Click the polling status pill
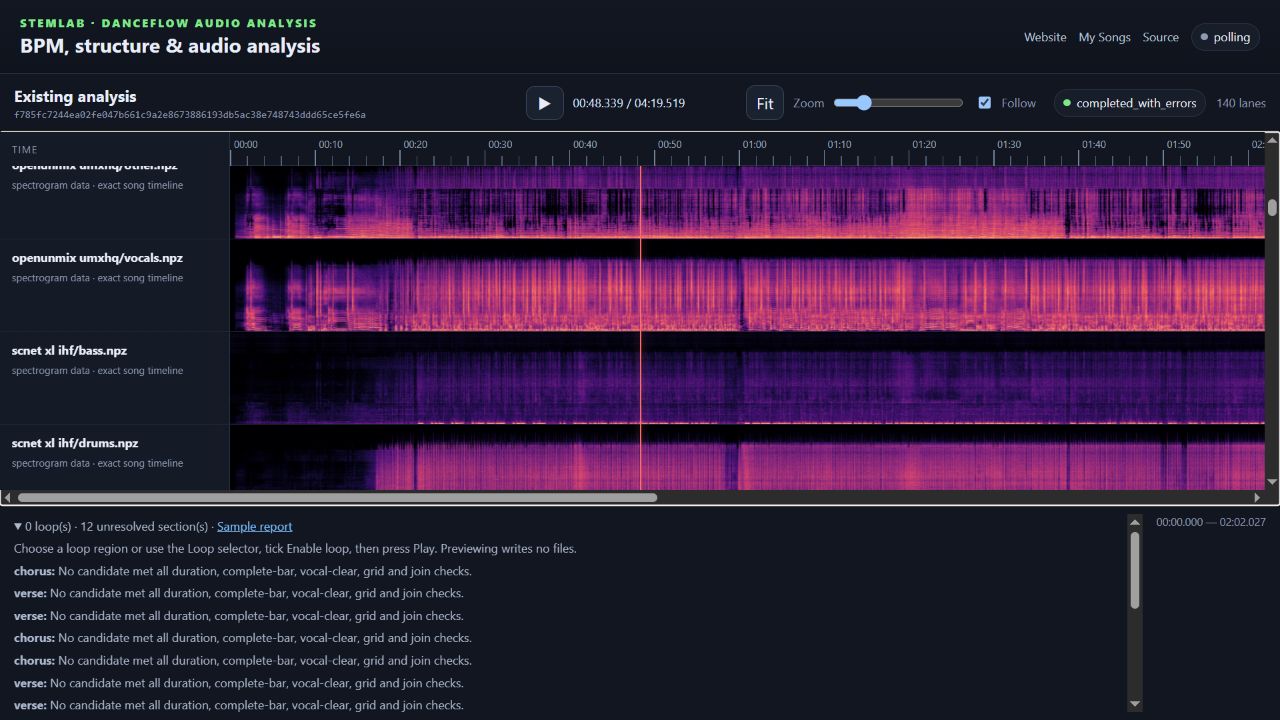The image size is (1280, 720). click(1225, 37)
